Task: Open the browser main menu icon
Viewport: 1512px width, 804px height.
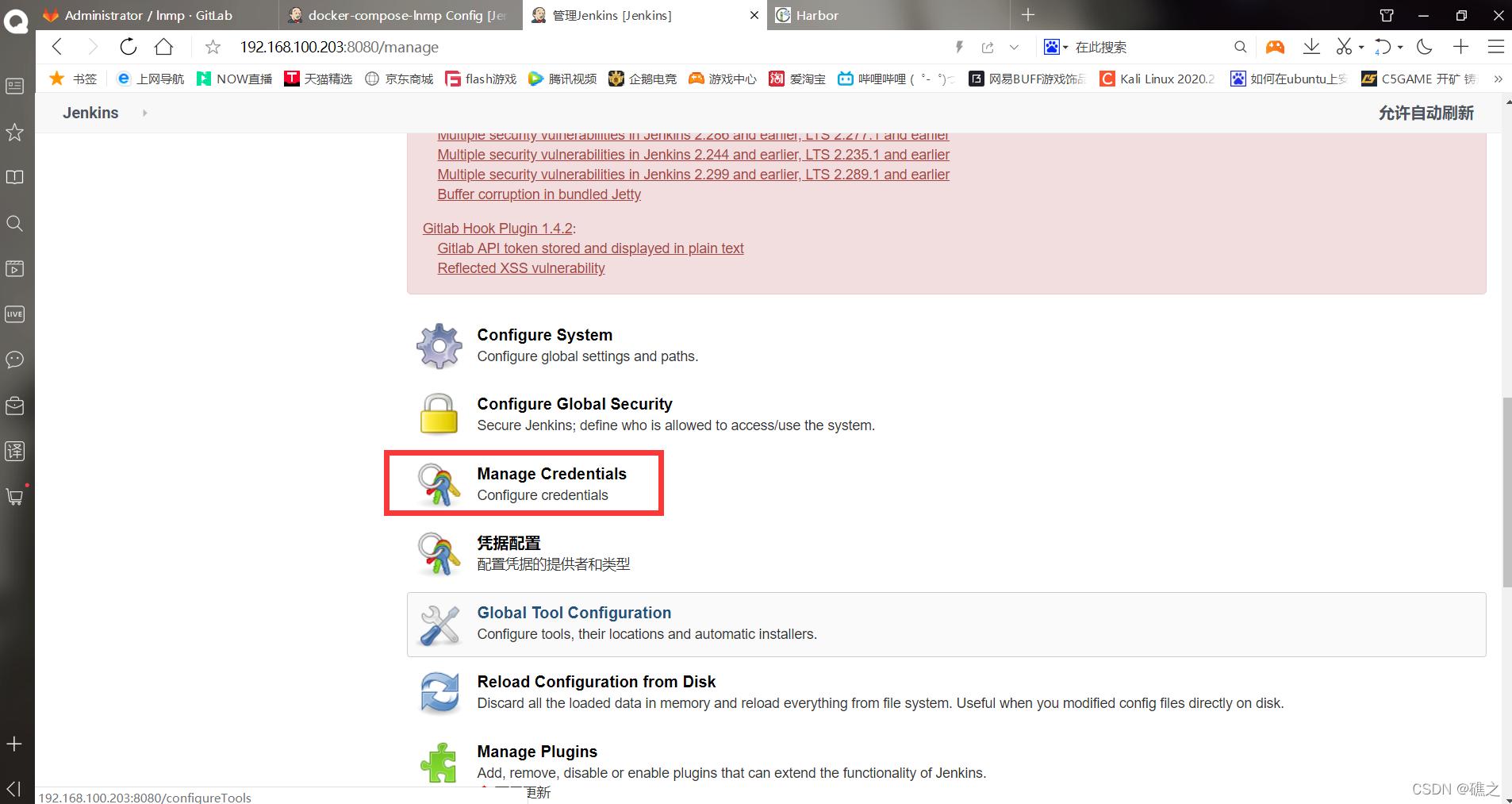Action: pyautogui.click(x=1496, y=47)
